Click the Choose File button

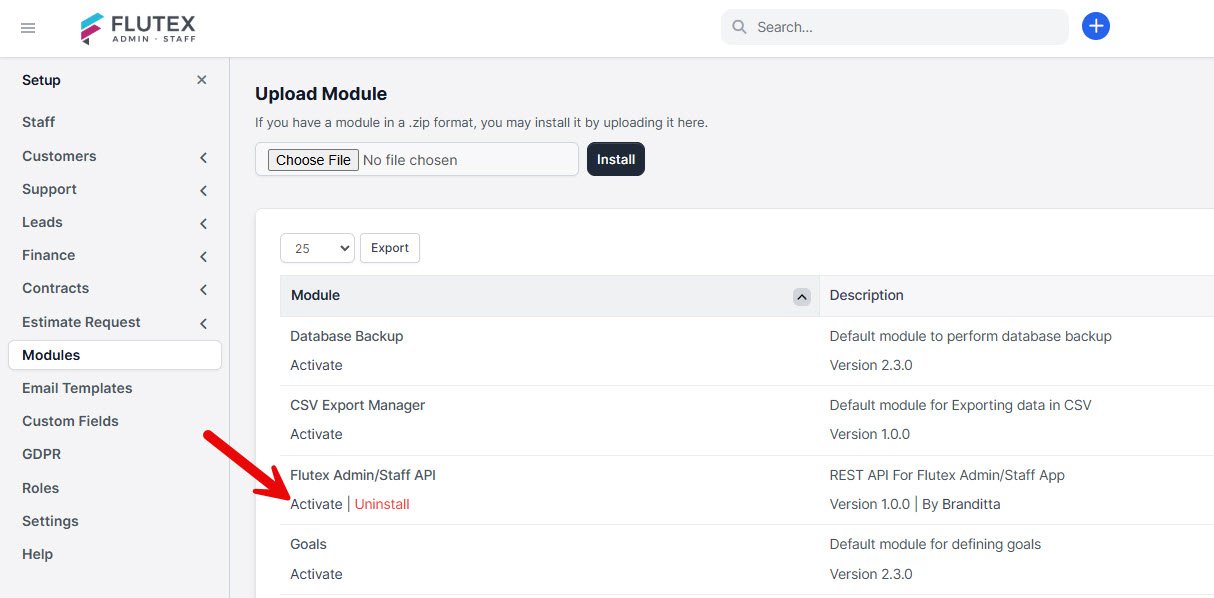click(313, 160)
